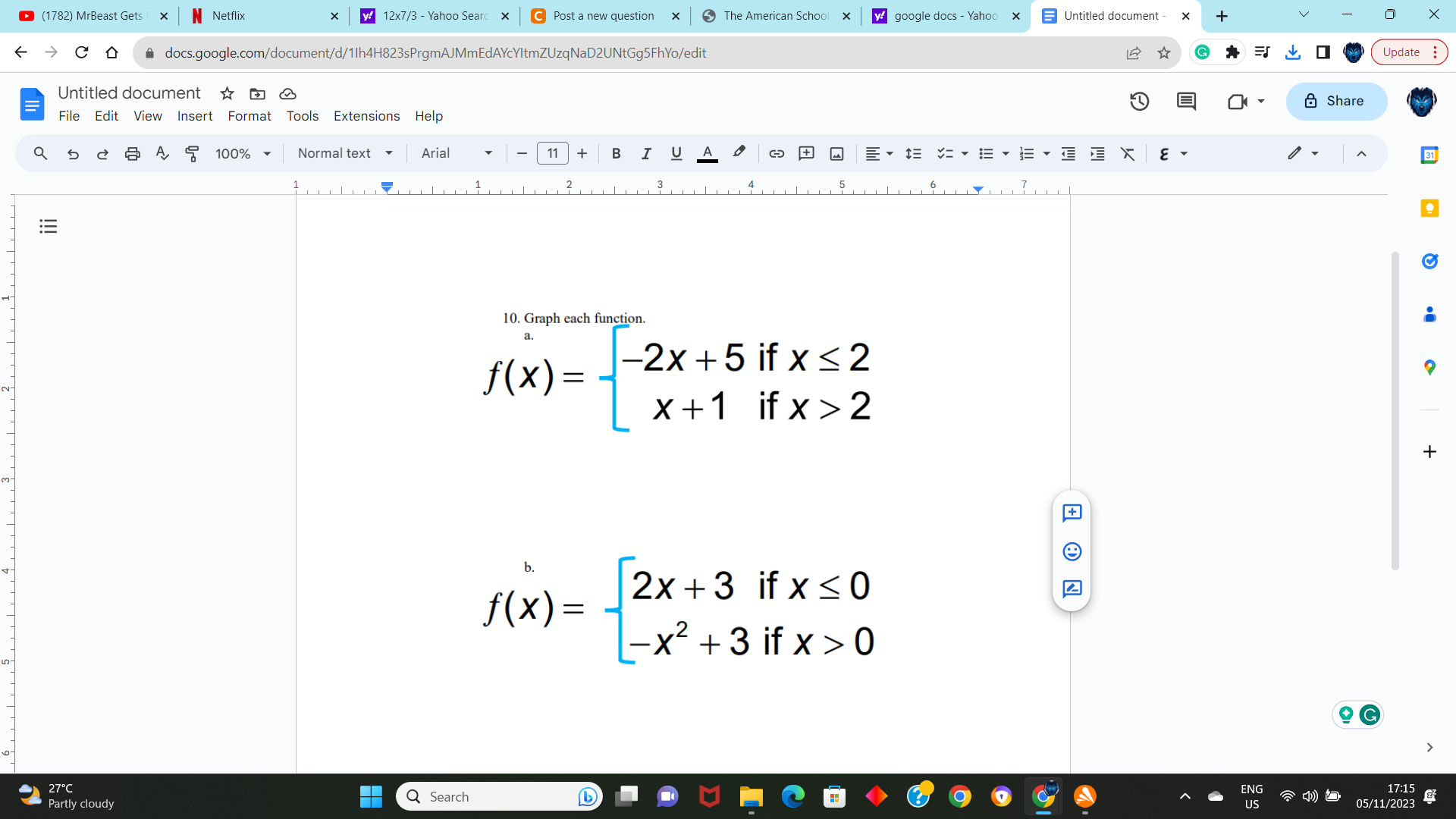Open the Arial font dropdown
The width and height of the screenshot is (1456, 819).
tap(457, 153)
